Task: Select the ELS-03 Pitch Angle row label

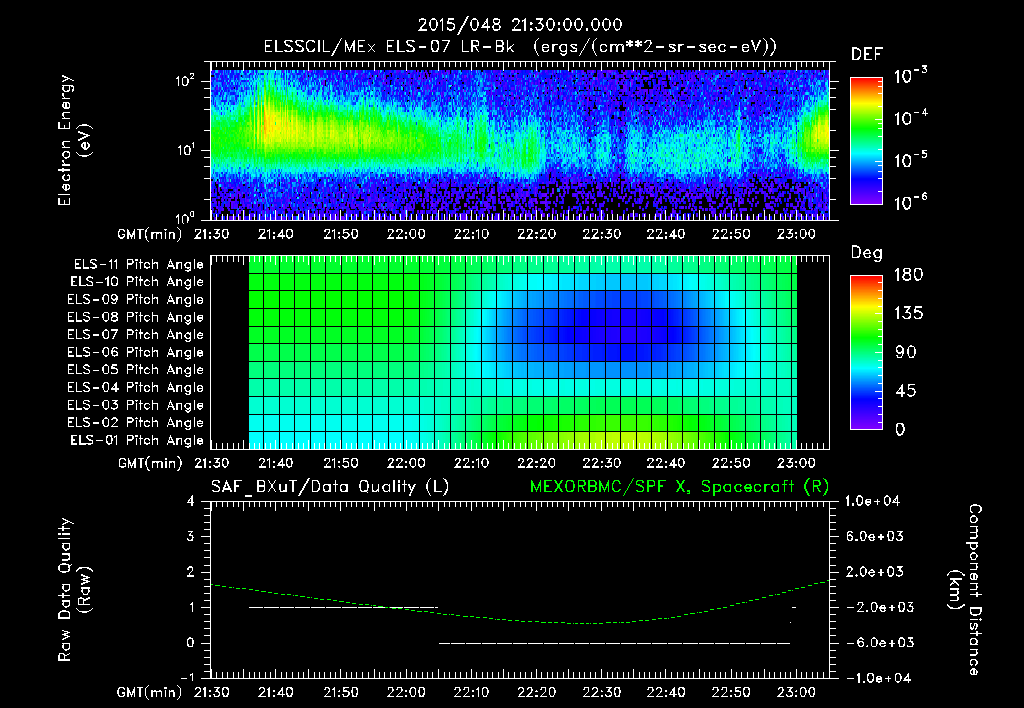Action: (x=135, y=405)
